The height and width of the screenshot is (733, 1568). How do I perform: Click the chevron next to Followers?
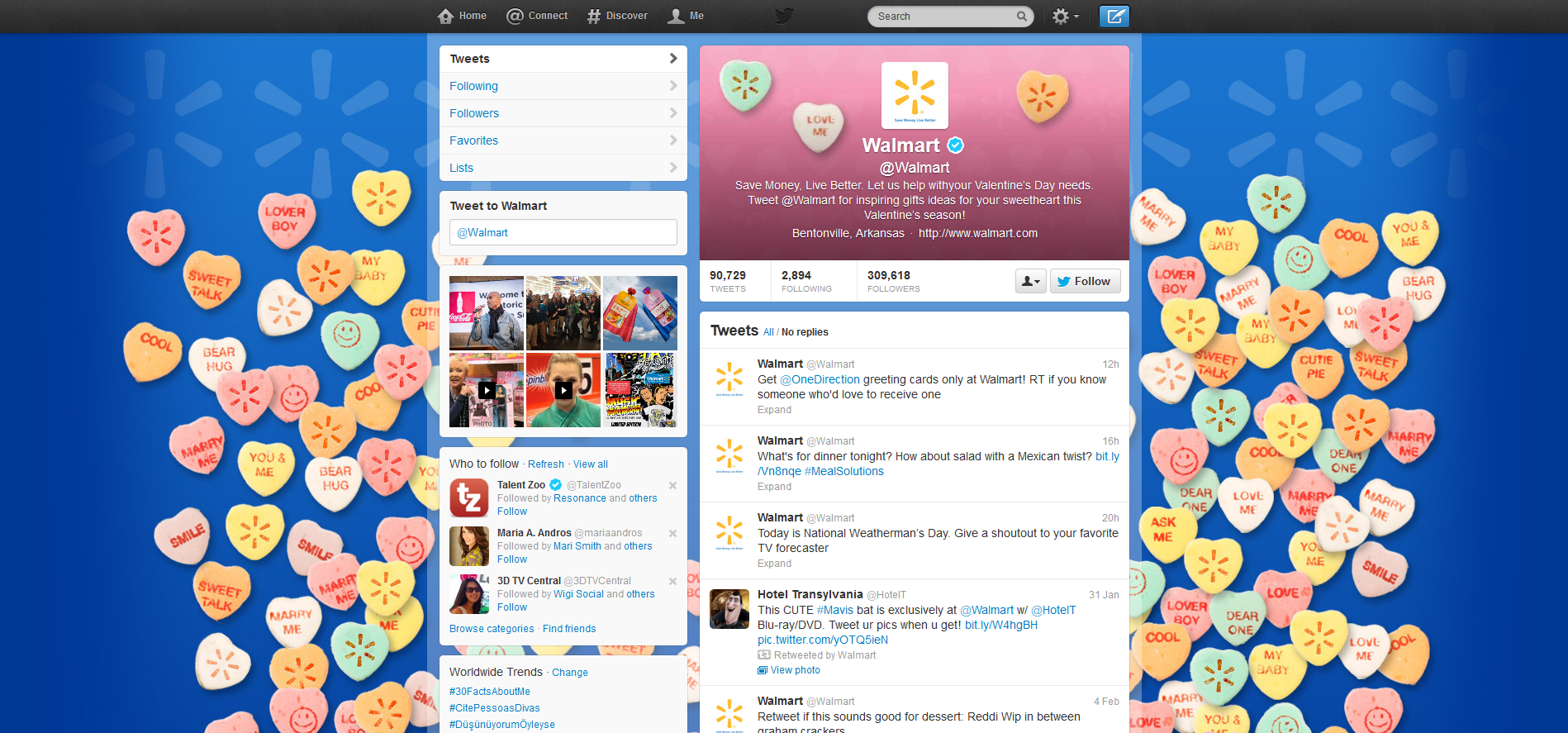click(x=673, y=113)
